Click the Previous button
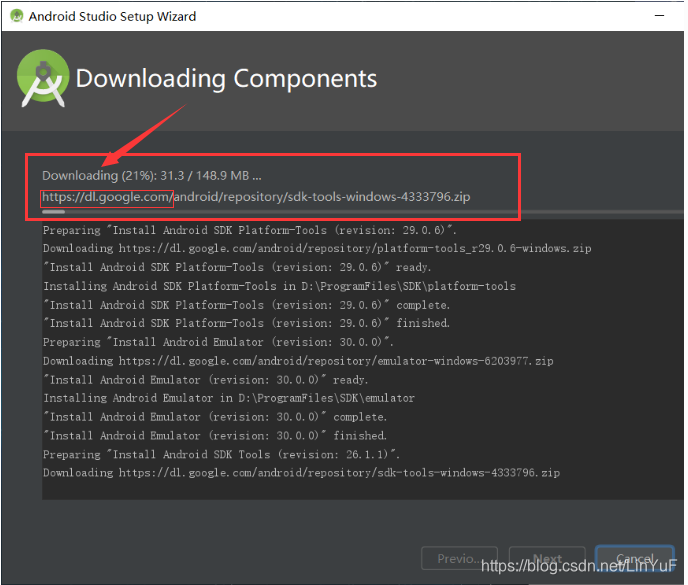The height and width of the screenshot is (585, 688). pos(459,558)
